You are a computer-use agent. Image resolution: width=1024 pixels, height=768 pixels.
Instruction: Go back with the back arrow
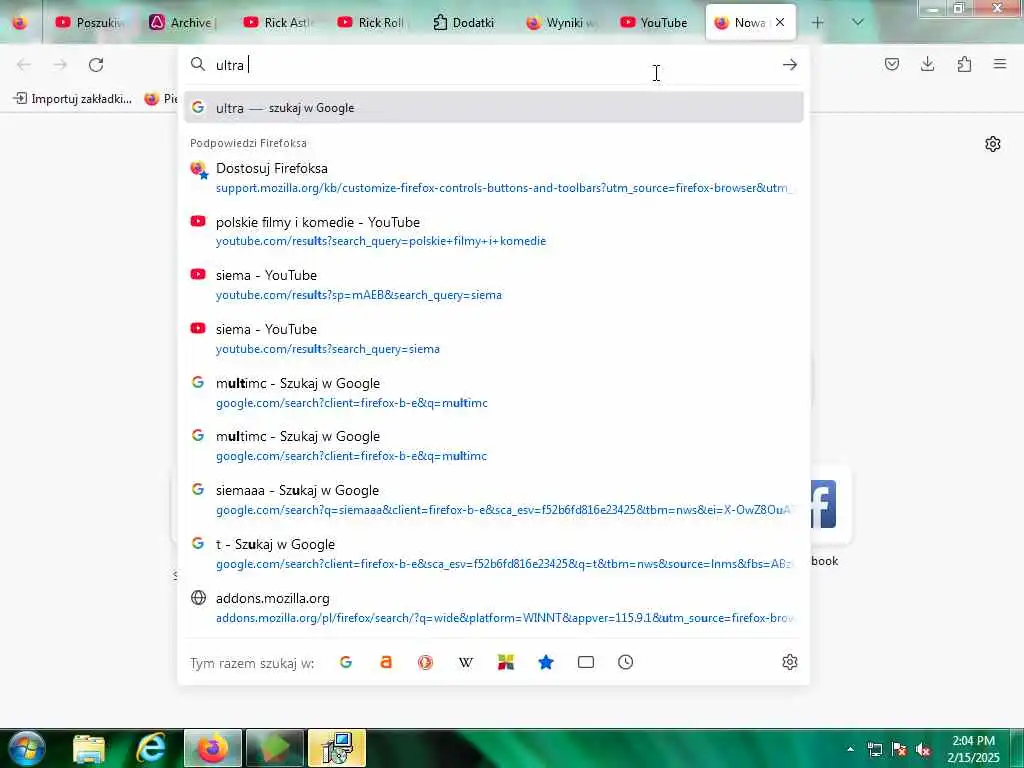coord(24,65)
